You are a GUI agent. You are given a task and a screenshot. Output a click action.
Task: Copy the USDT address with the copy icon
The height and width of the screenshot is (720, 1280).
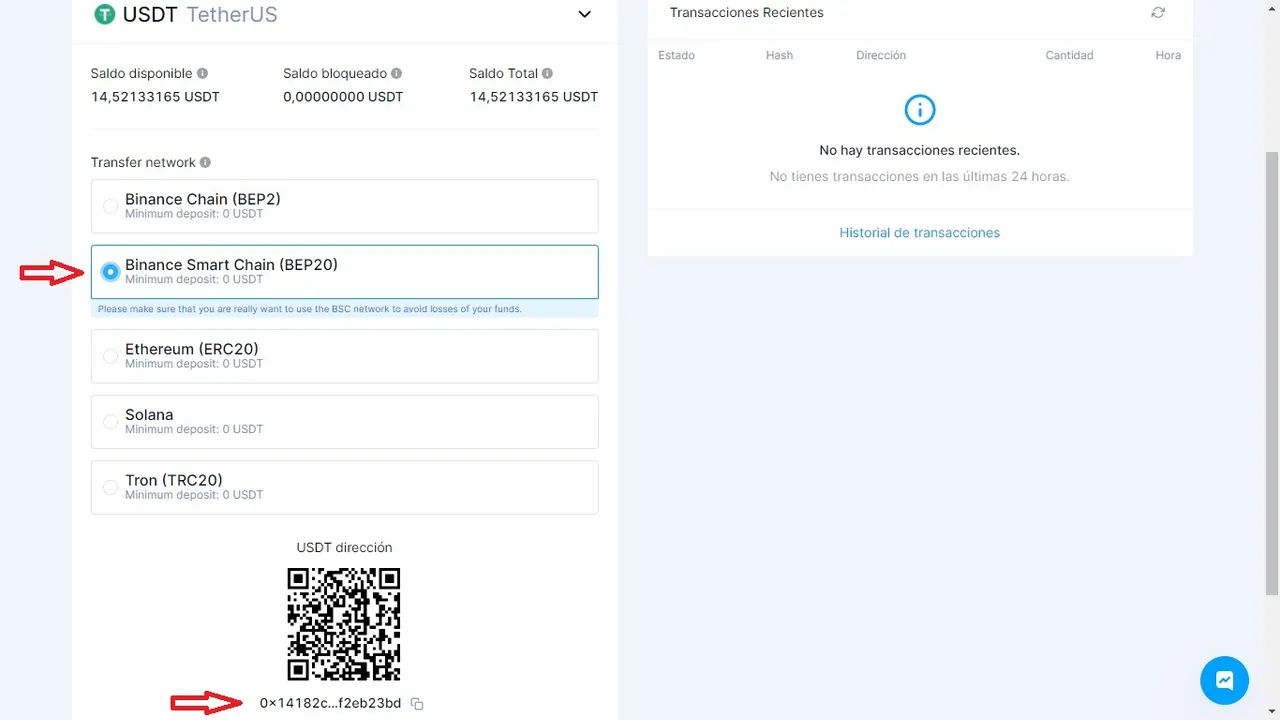pyautogui.click(x=417, y=704)
